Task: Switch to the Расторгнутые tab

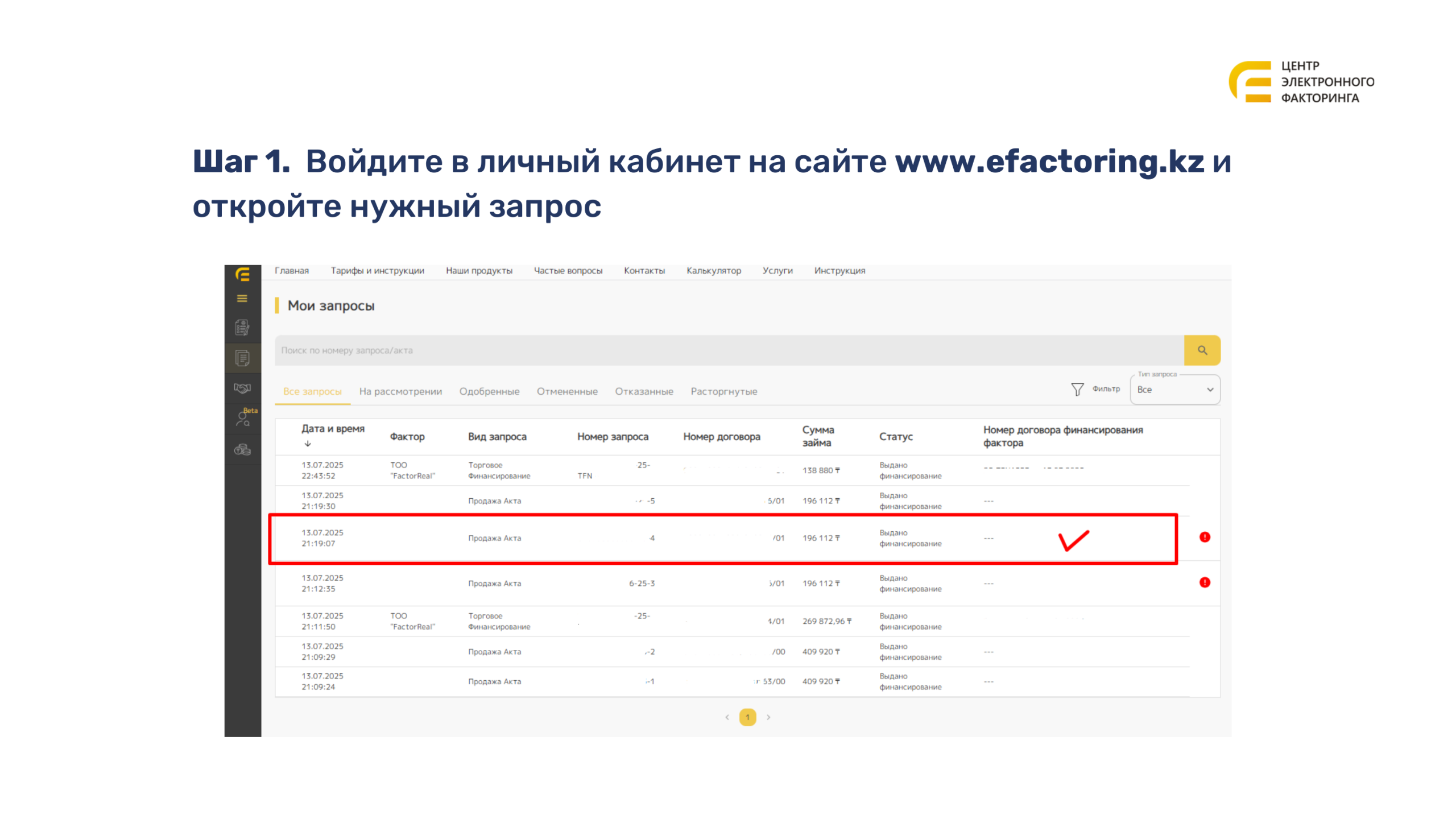Action: pyautogui.click(x=723, y=391)
